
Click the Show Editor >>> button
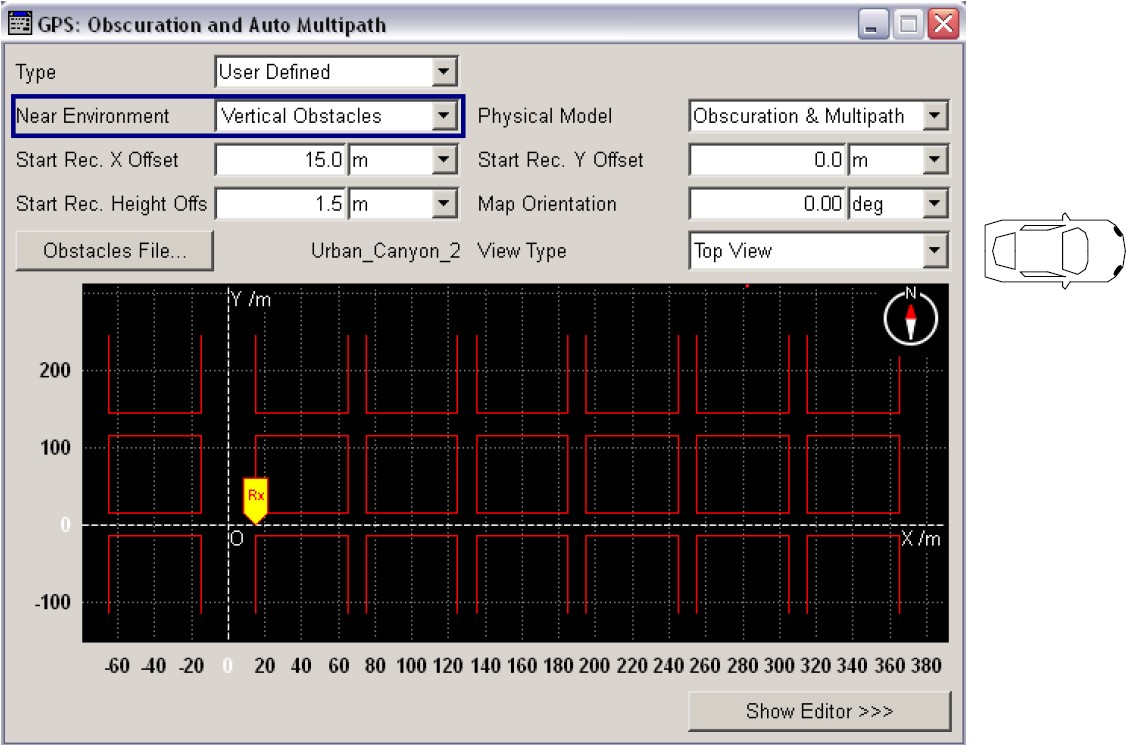pos(819,711)
